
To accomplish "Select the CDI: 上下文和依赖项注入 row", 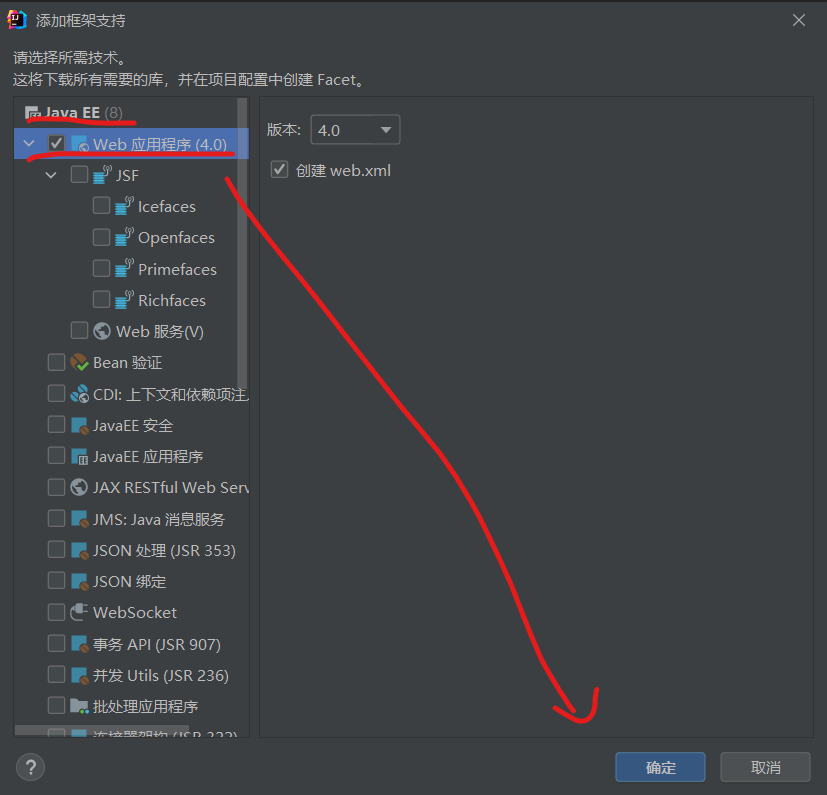I will [132, 394].
